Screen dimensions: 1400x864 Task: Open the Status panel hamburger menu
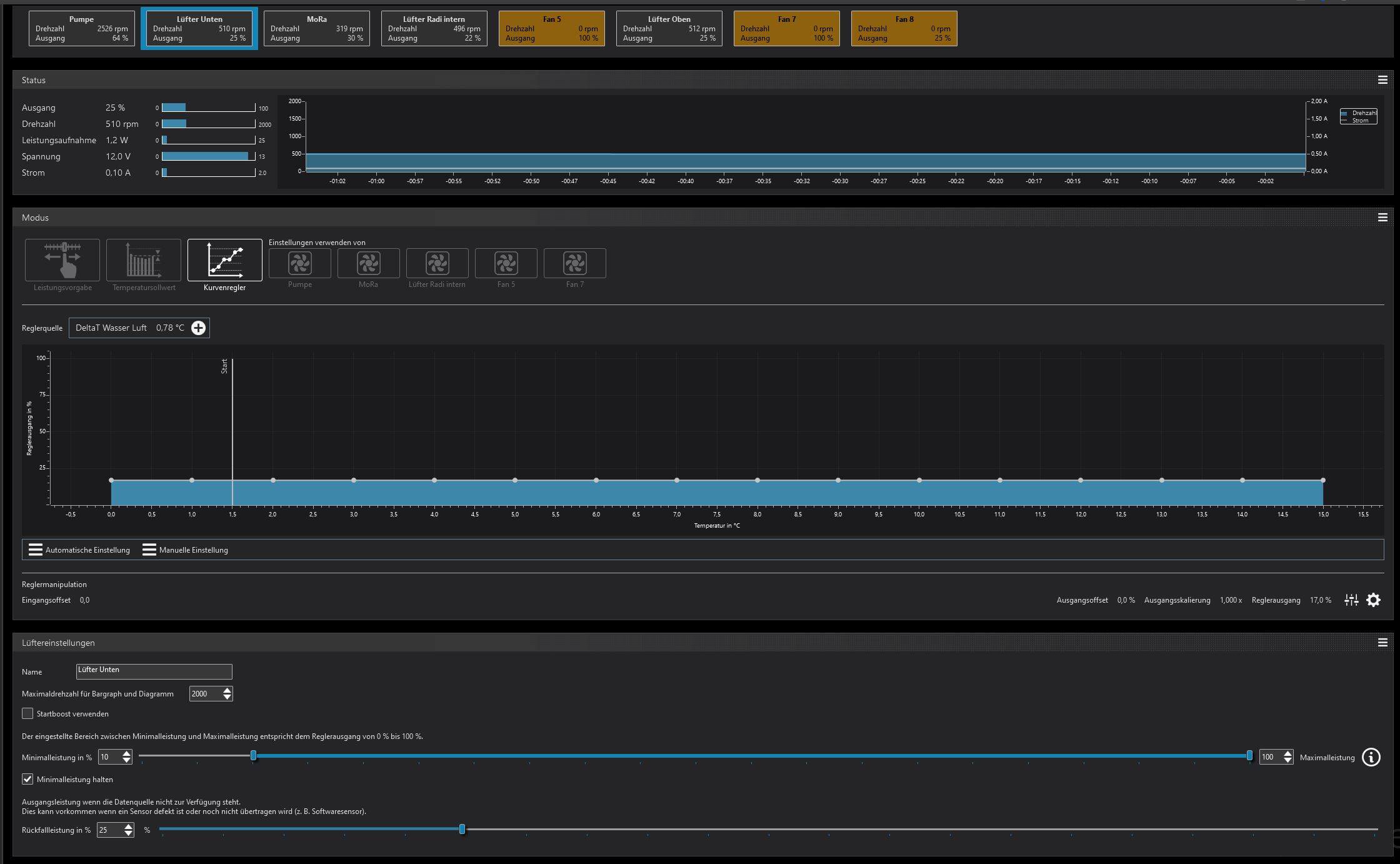1382,80
